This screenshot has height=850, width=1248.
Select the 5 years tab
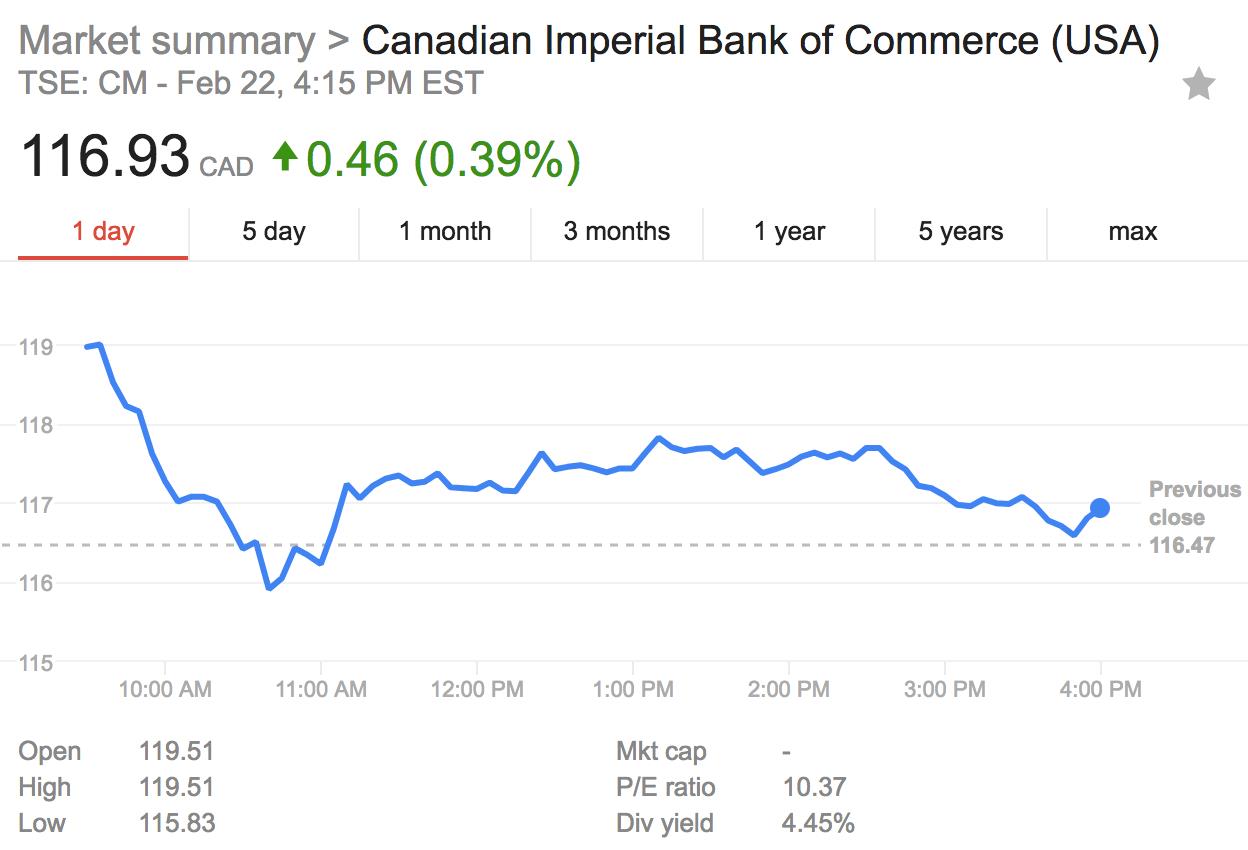[961, 232]
